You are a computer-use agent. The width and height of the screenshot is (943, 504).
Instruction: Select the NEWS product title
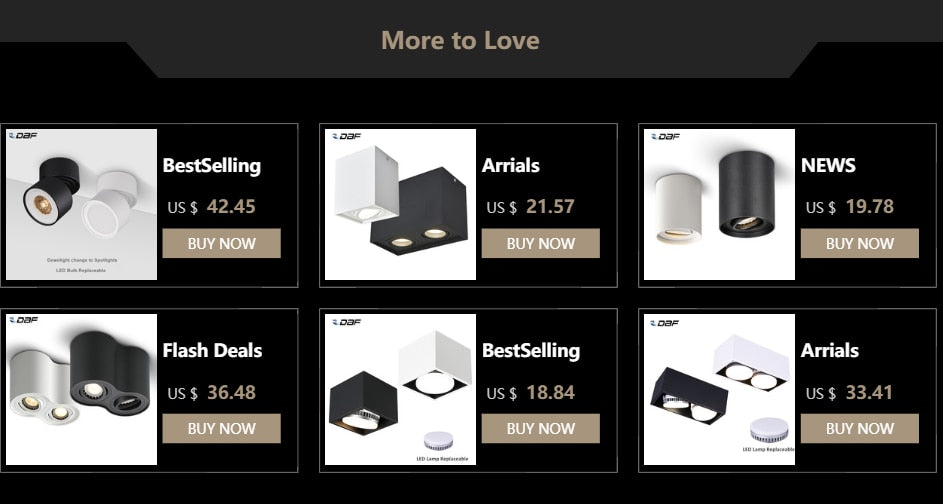828,165
